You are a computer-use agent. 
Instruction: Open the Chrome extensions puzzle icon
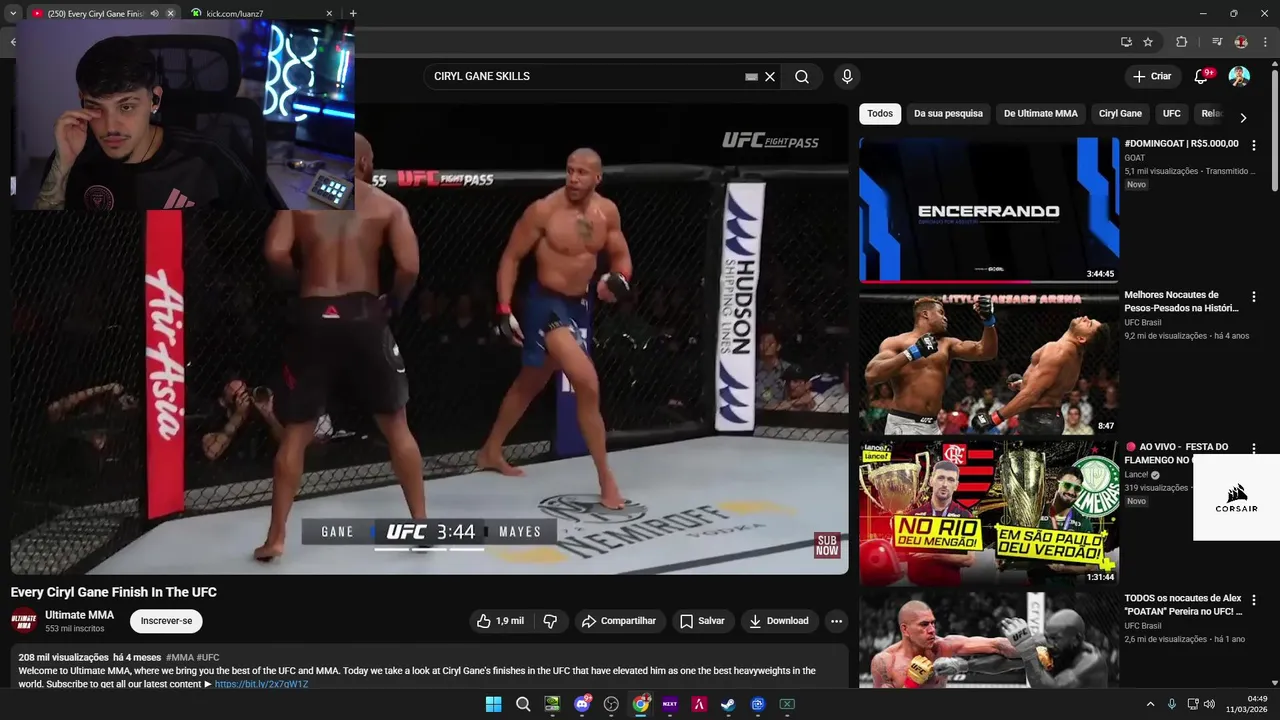[1182, 42]
